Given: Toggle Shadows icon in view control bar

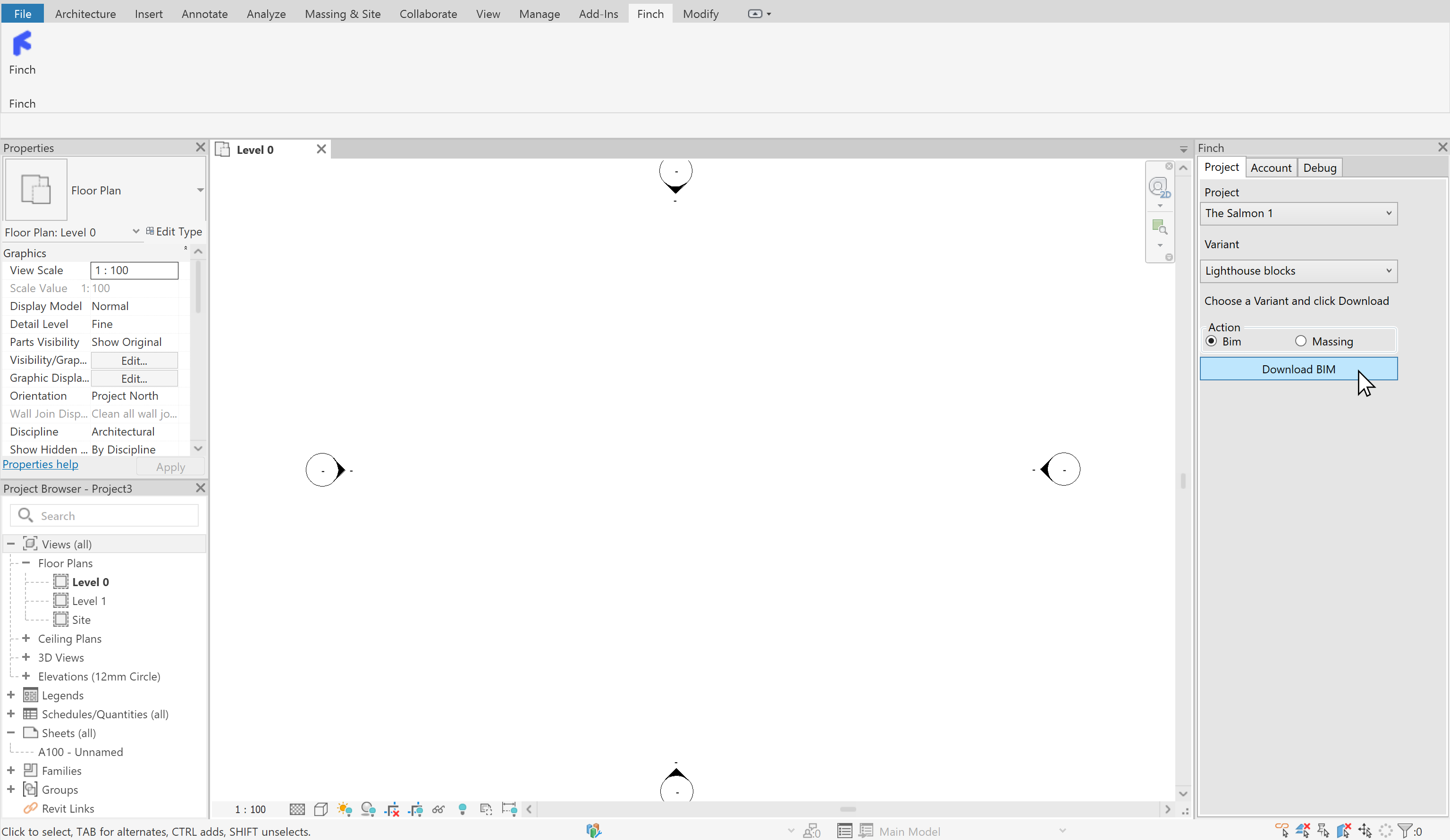Looking at the screenshot, I should click(368, 809).
